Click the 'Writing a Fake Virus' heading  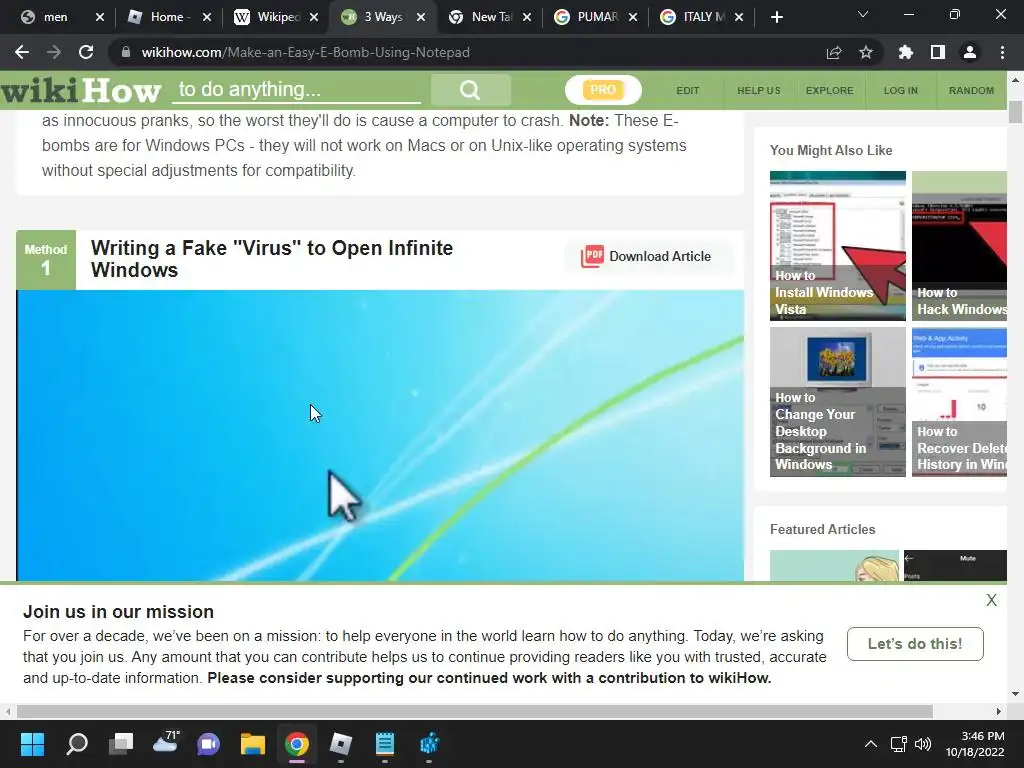(x=272, y=259)
